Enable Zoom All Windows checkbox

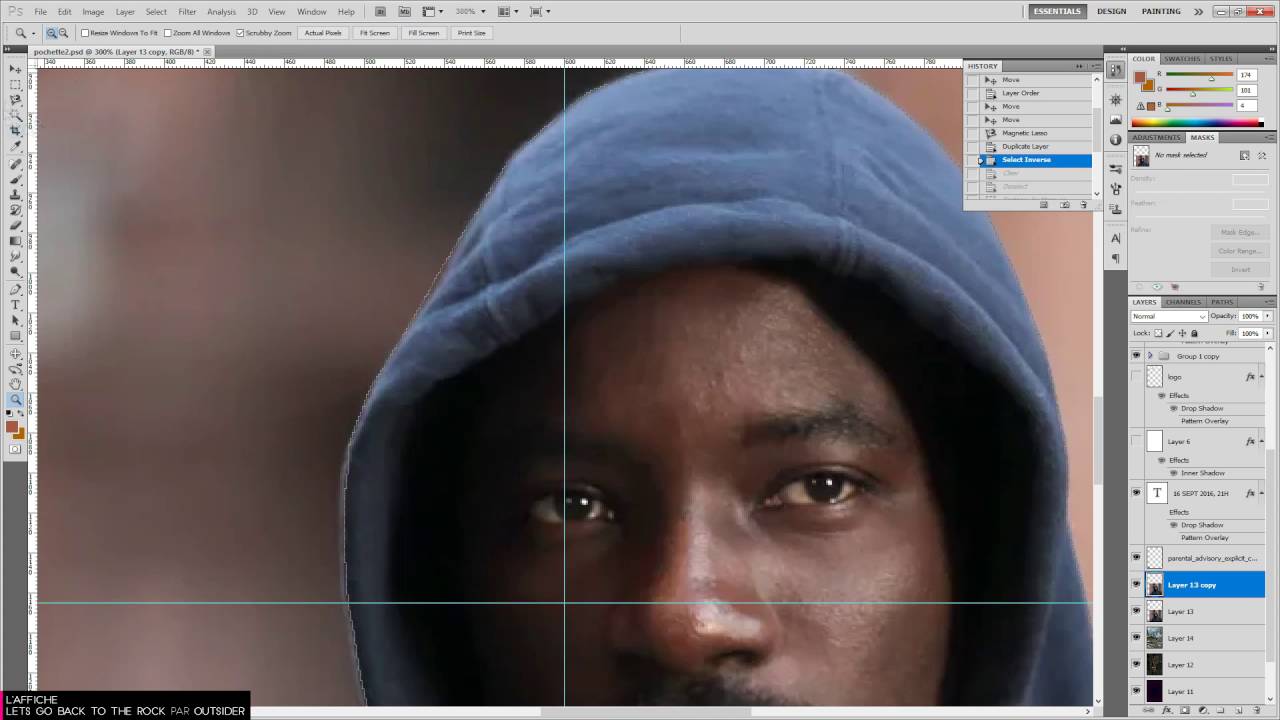[168, 33]
